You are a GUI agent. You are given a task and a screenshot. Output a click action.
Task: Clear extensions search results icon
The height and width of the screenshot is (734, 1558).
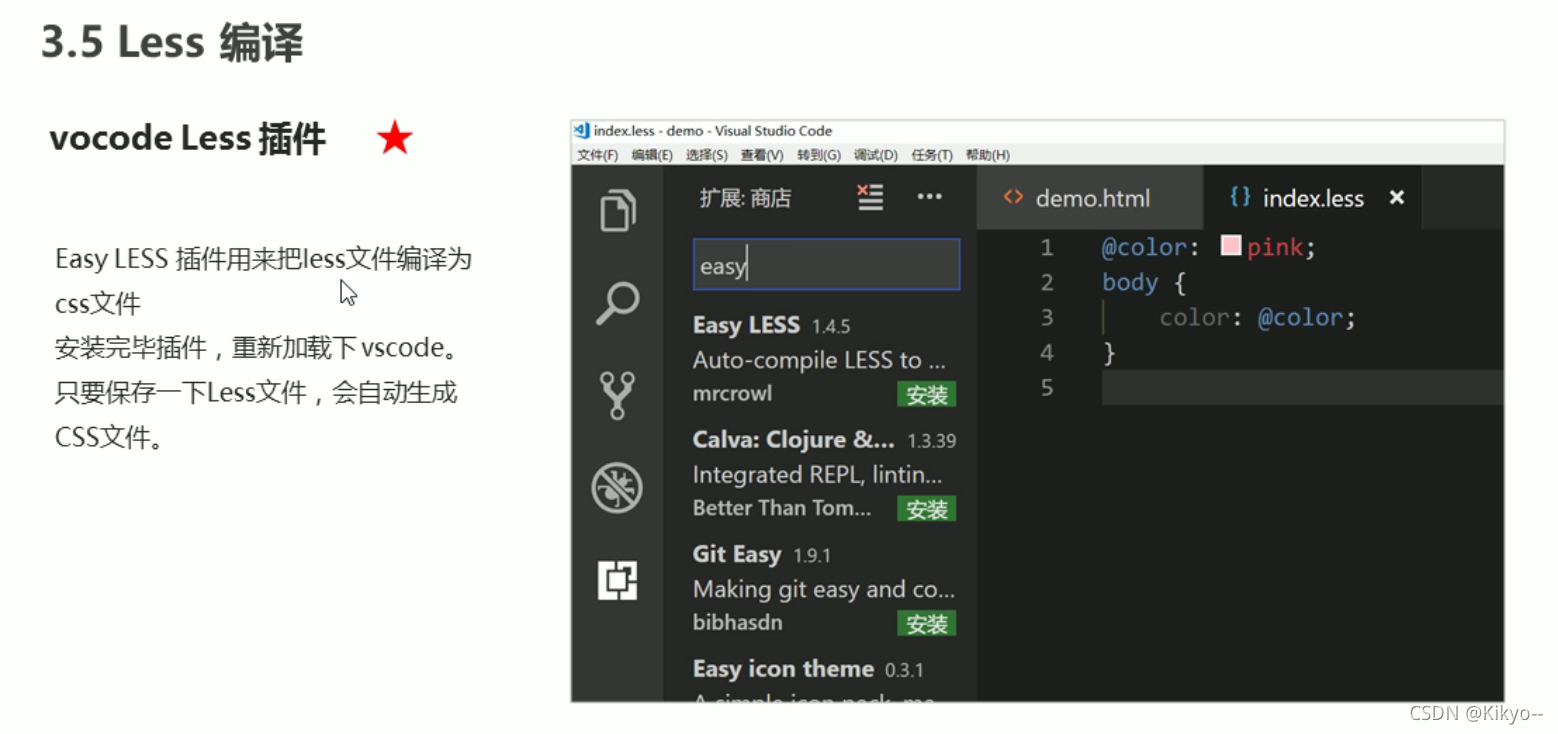point(871,197)
